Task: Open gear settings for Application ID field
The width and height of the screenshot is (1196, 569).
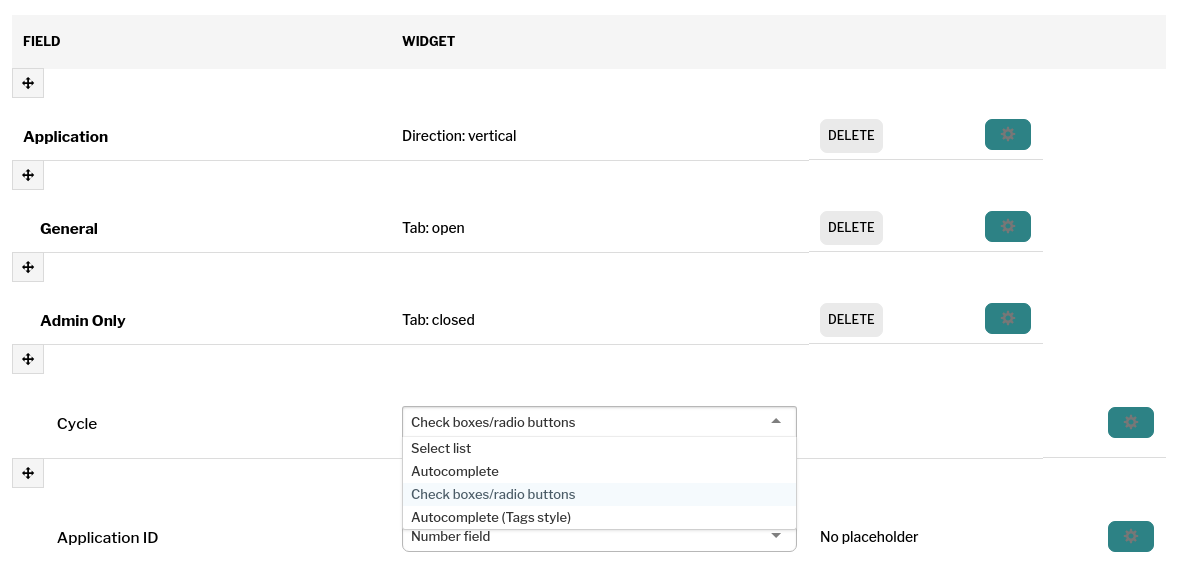Action: tap(1130, 536)
